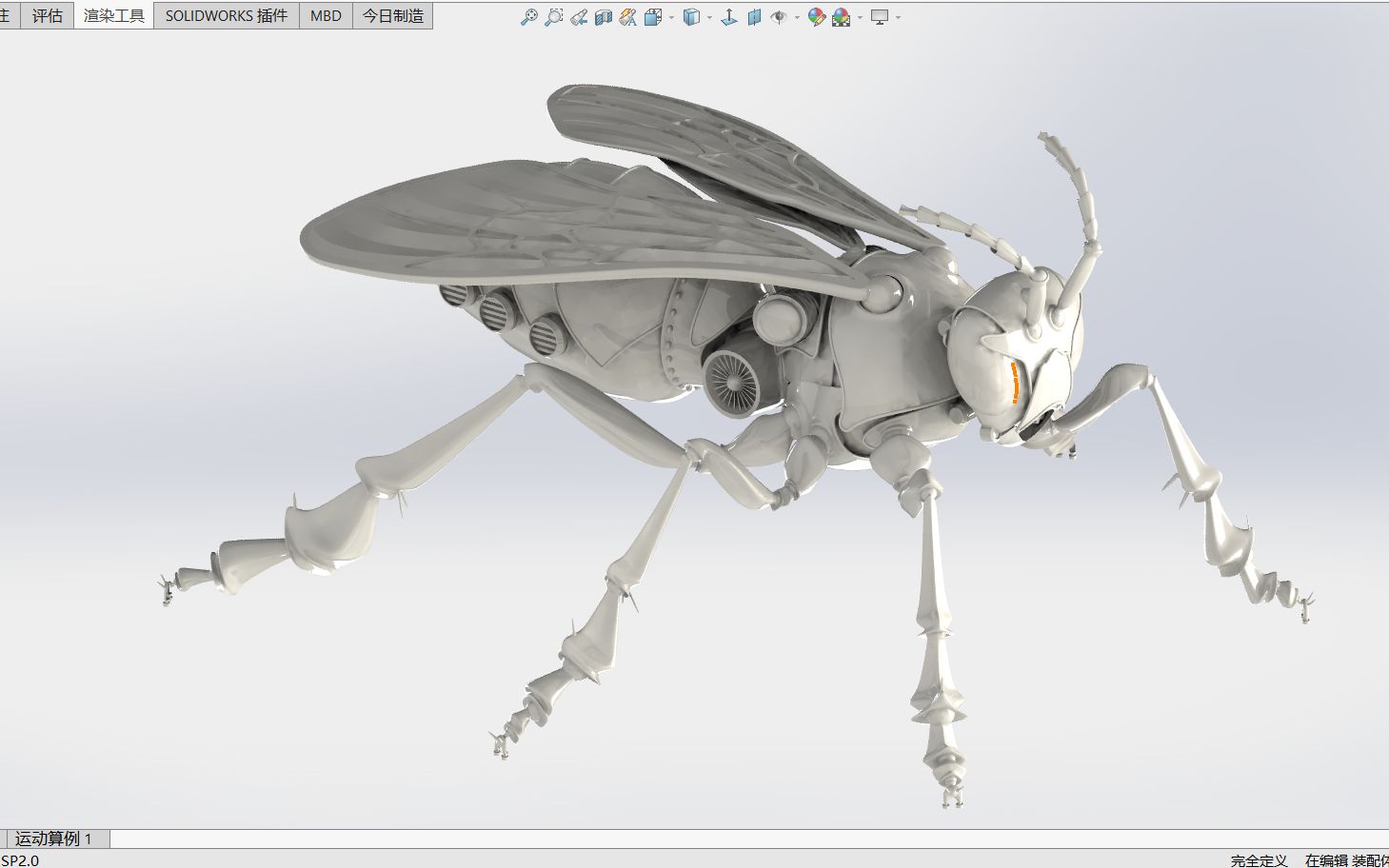Click the up-arrow plane icon in view toolbar

(728, 16)
